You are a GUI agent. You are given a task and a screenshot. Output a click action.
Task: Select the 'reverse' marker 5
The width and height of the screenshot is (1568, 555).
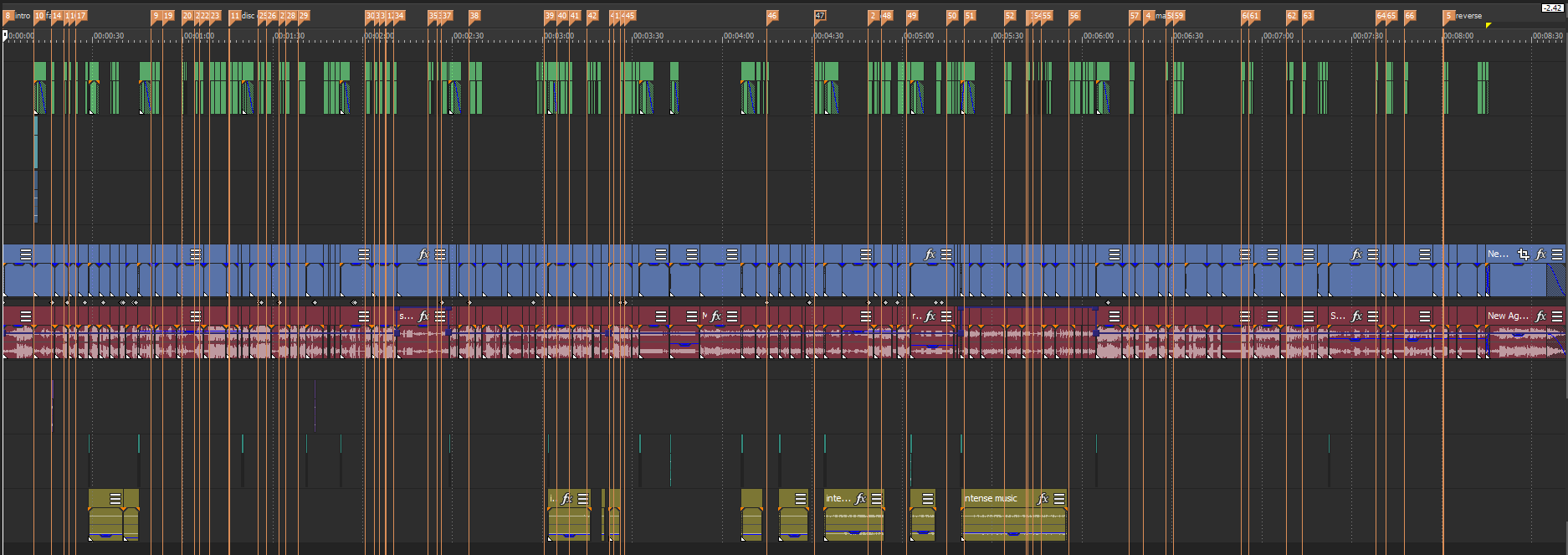(x=1449, y=16)
